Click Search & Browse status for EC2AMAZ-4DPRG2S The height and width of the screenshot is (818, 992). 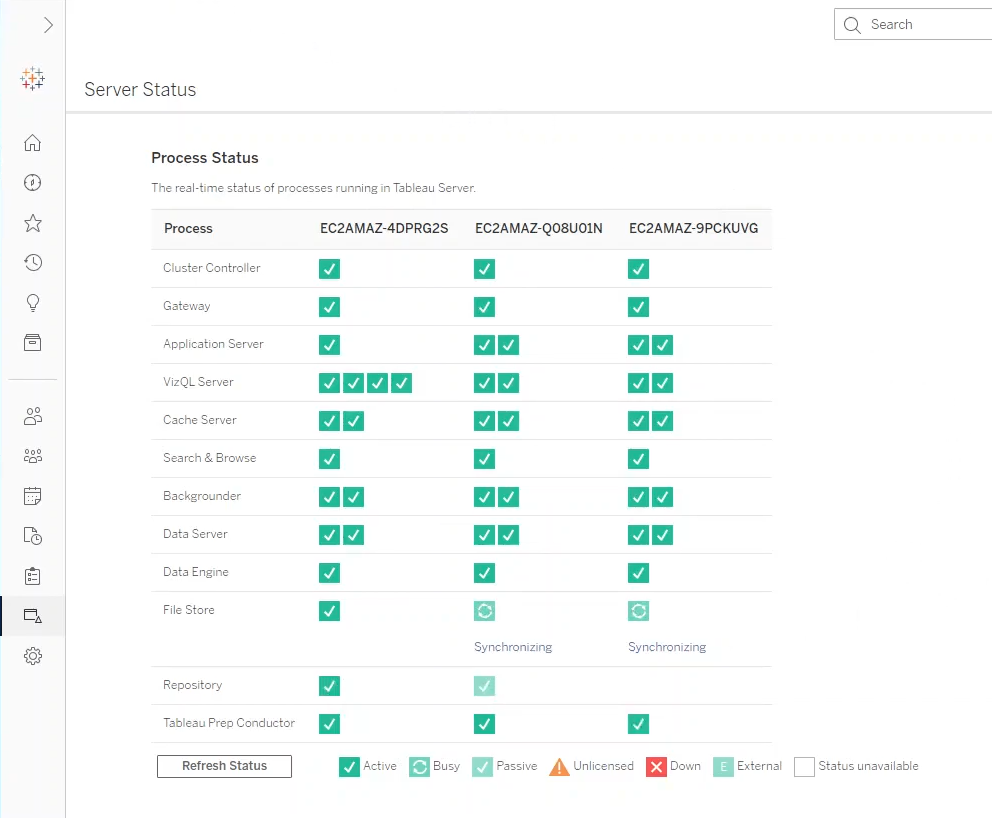tap(329, 459)
